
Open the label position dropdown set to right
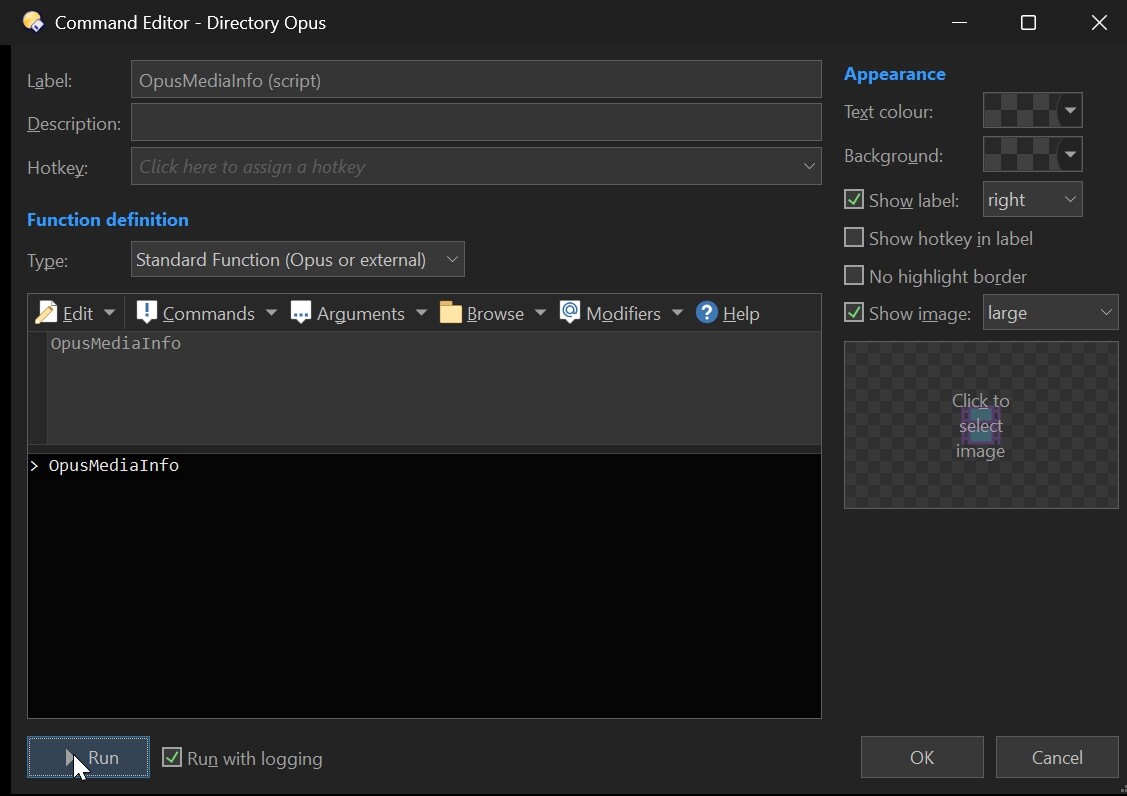coord(1032,200)
